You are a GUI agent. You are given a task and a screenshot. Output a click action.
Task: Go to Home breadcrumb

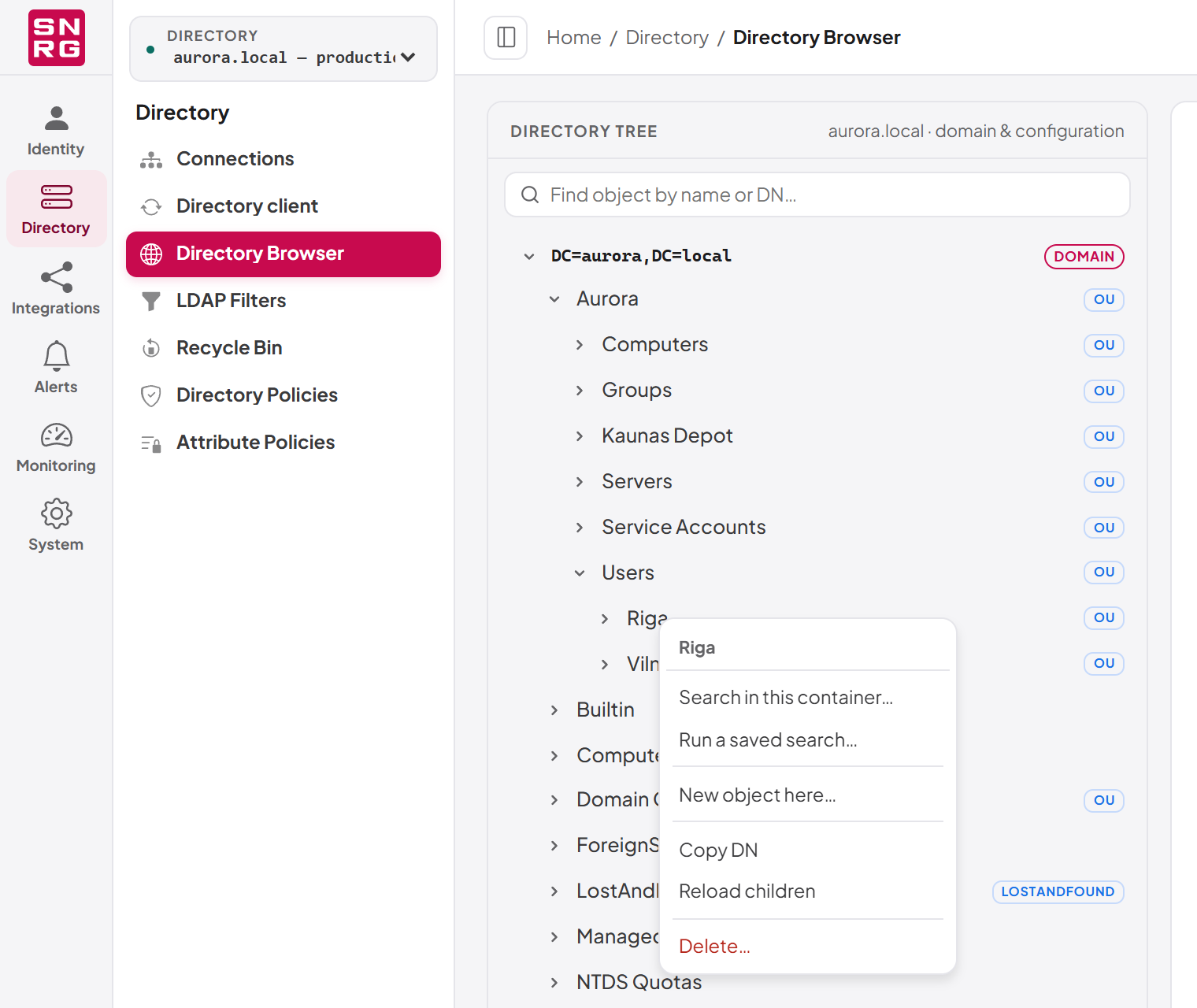(574, 38)
